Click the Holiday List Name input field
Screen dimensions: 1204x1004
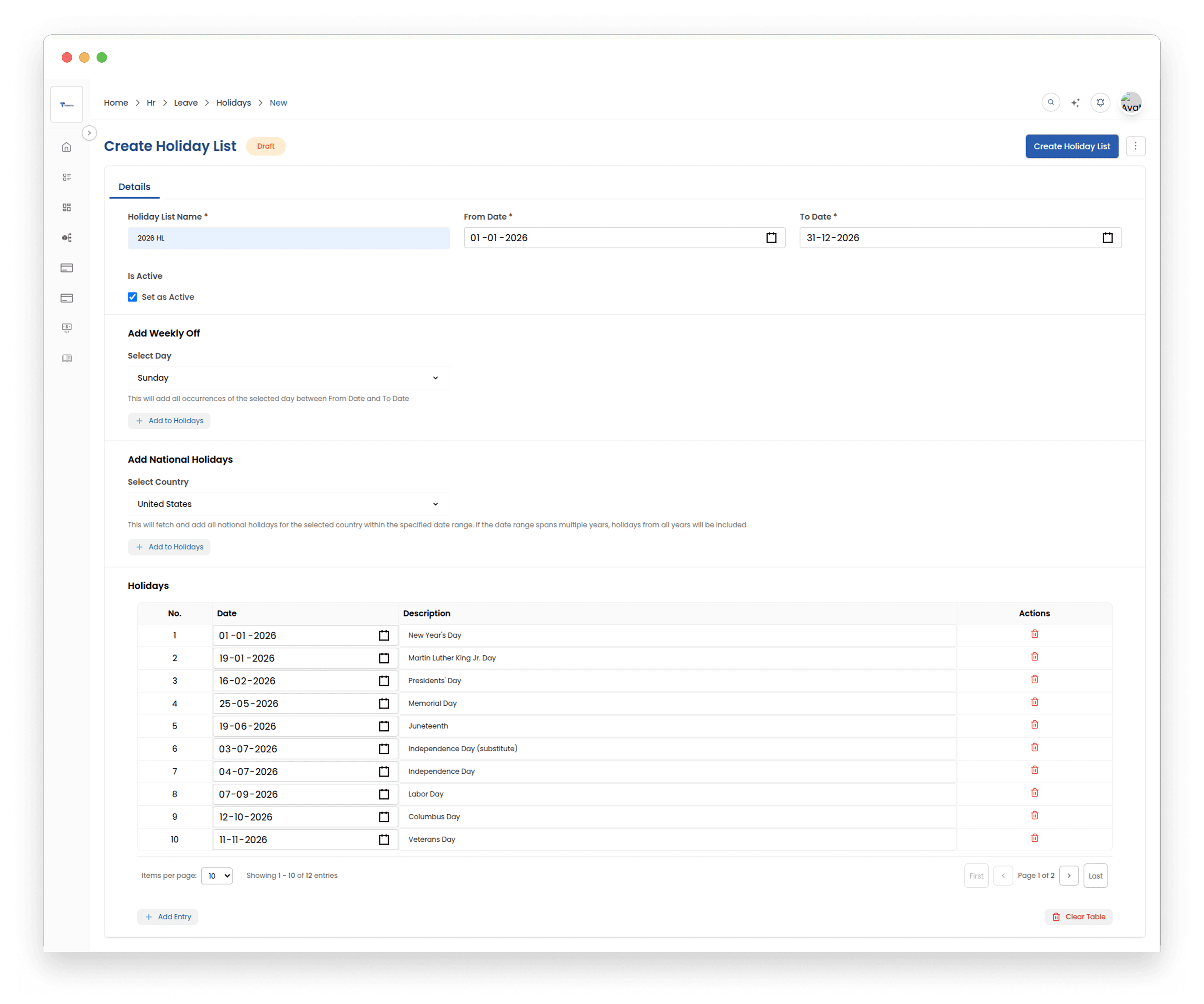pyautogui.click(x=288, y=238)
